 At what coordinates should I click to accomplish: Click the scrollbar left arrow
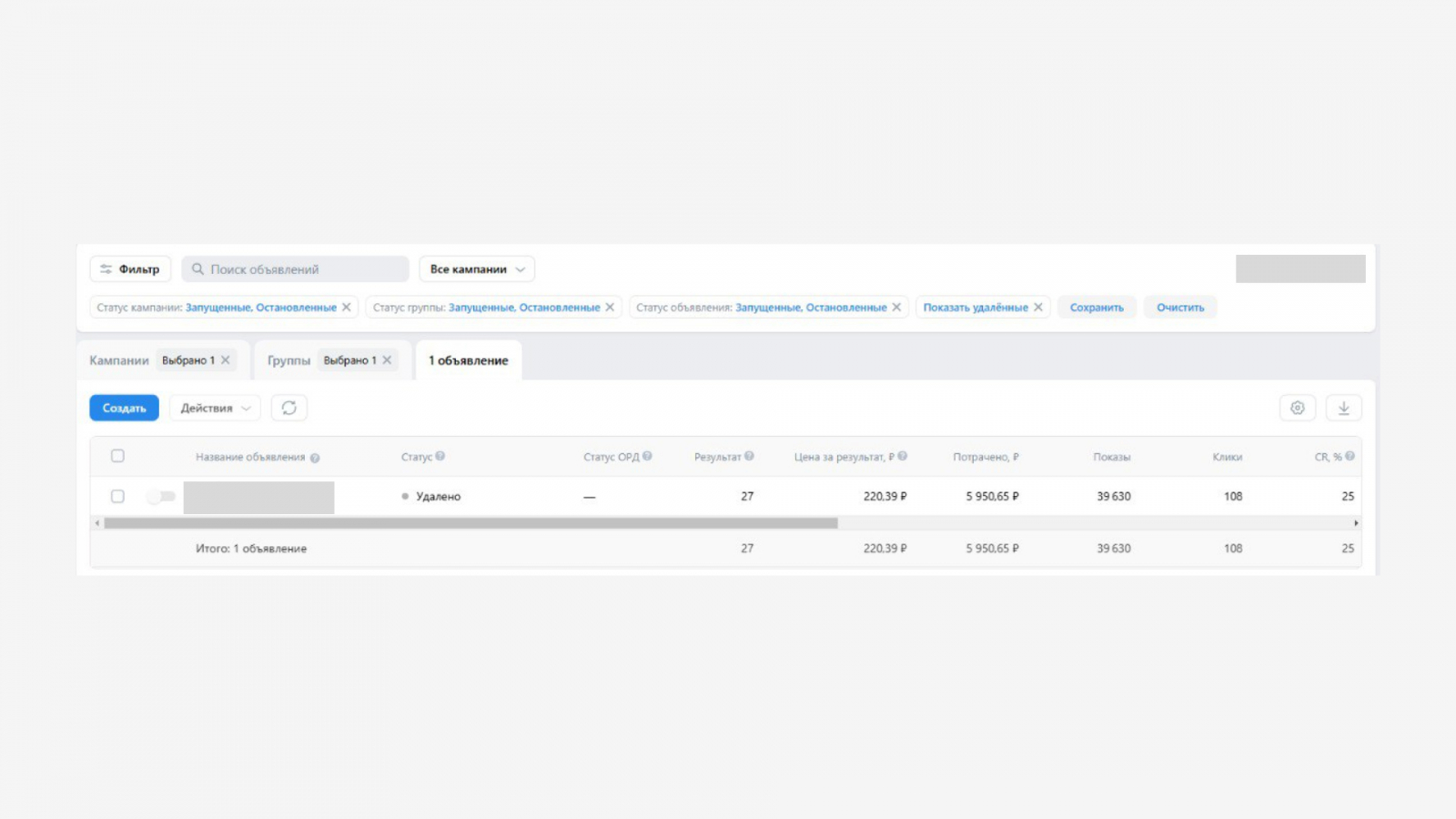pyautogui.click(x=97, y=523)
